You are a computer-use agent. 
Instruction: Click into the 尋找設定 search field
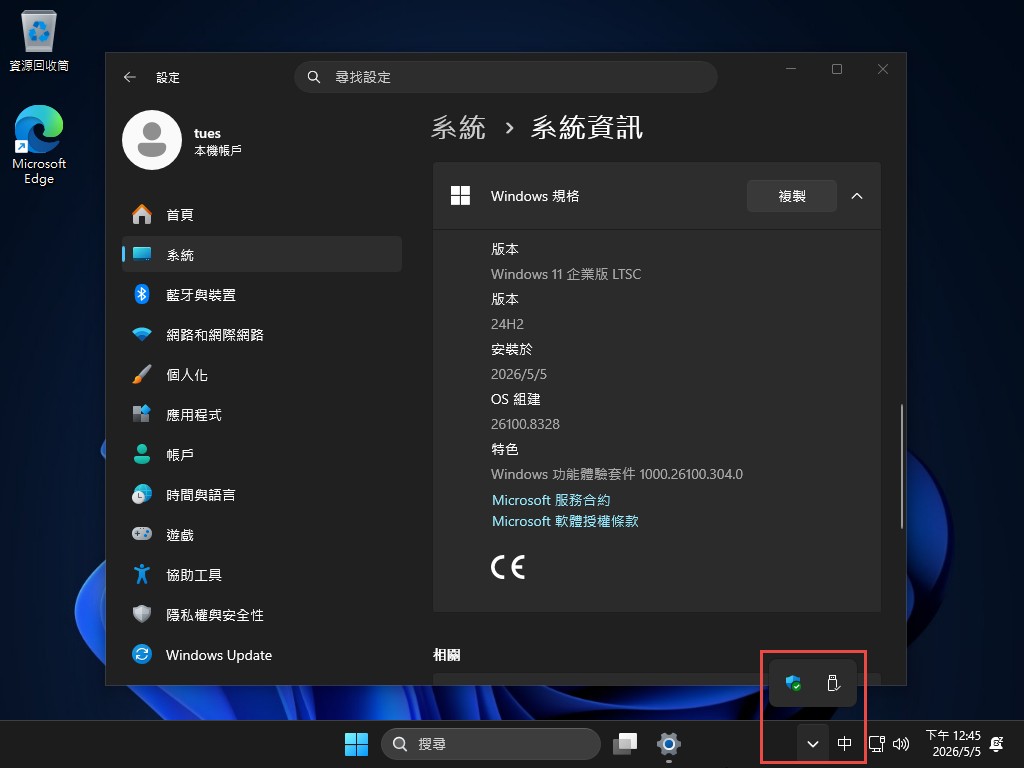[x=505, y=77]
